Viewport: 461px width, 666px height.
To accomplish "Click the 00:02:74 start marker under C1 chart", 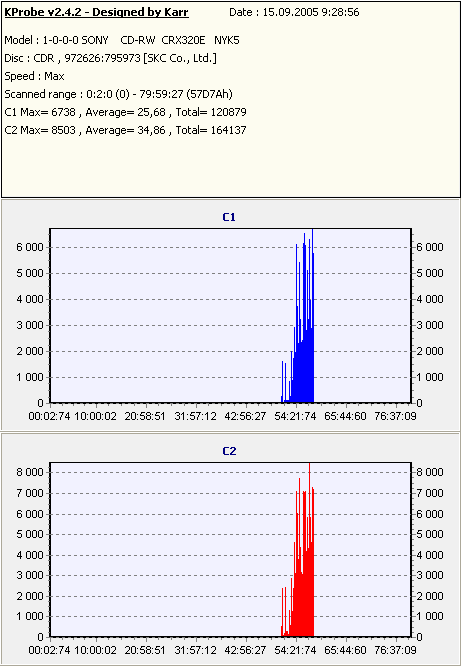I will pos(49,416).
